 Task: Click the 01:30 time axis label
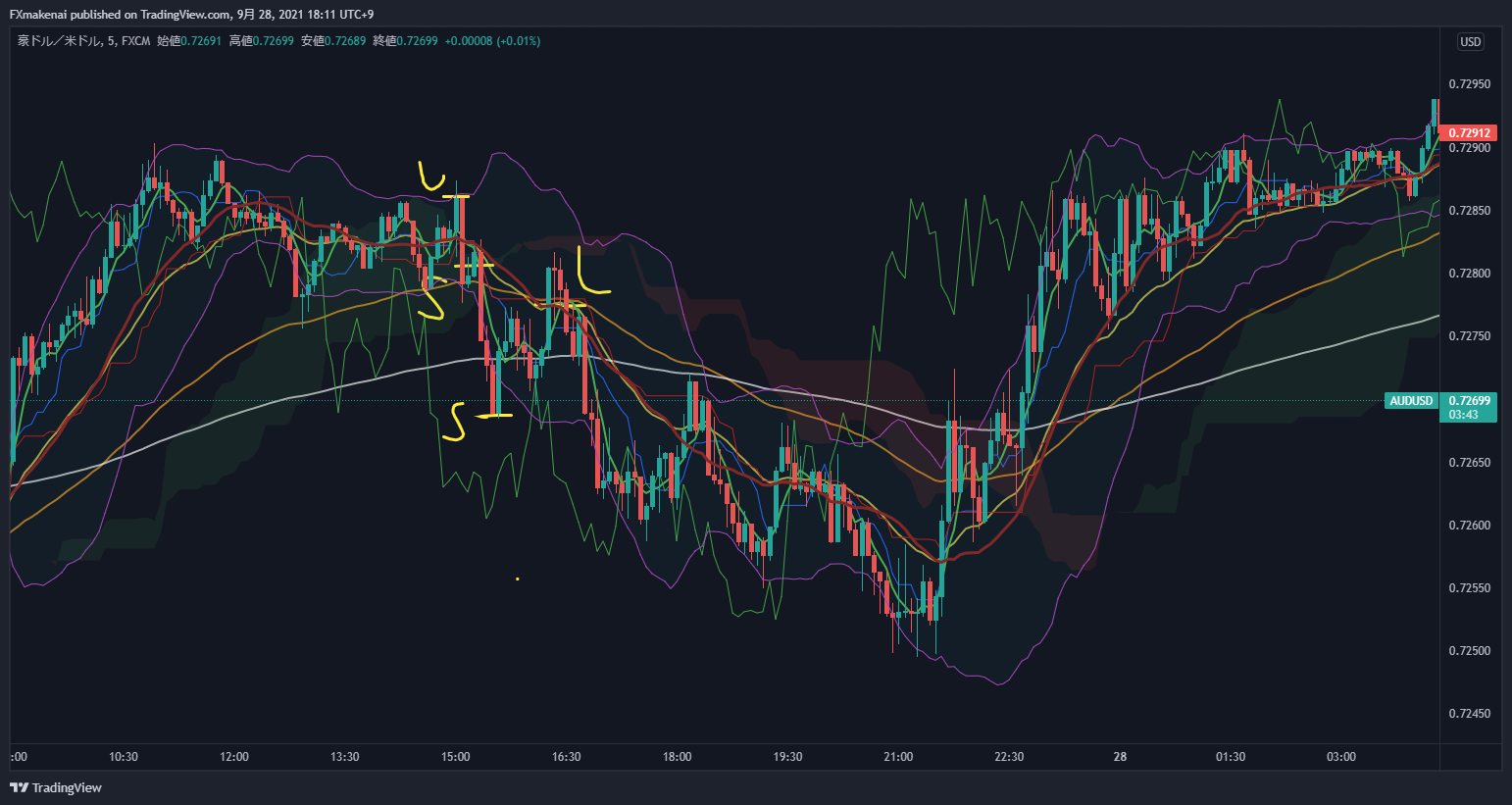(1231, 757)
